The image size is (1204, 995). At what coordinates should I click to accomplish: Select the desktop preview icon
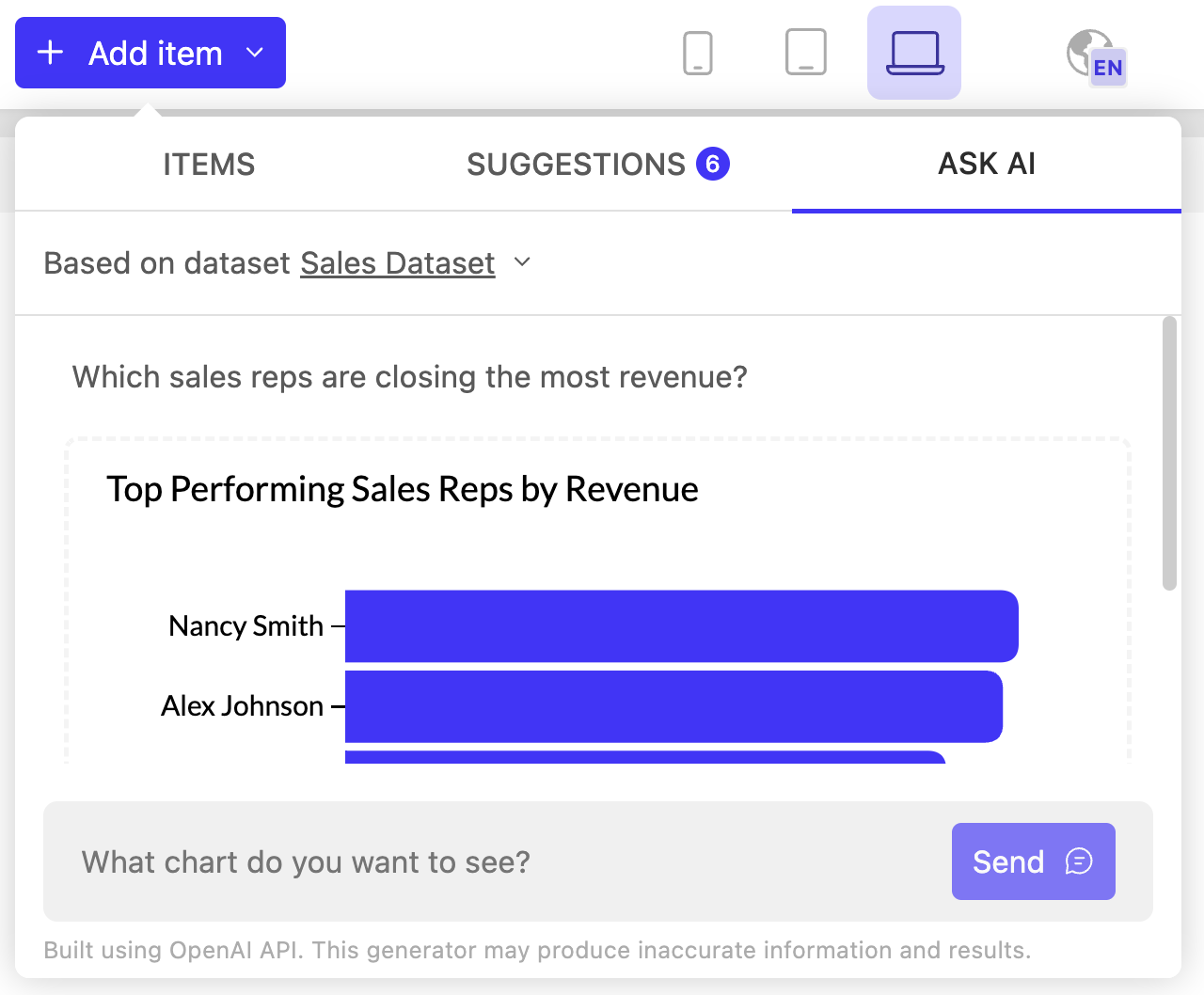(913, 53)
